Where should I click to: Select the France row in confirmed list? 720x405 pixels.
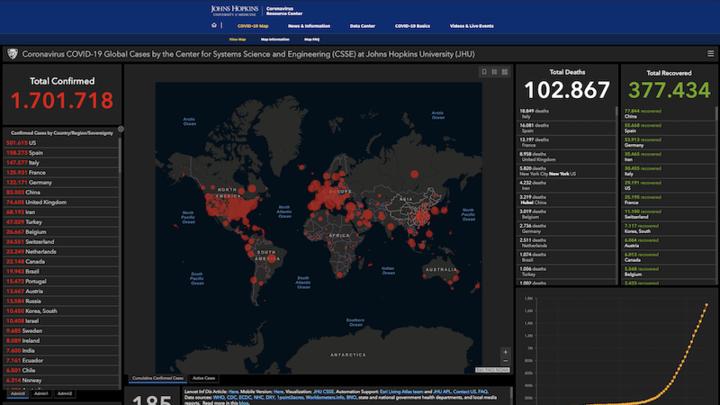[x=61, y=173]
